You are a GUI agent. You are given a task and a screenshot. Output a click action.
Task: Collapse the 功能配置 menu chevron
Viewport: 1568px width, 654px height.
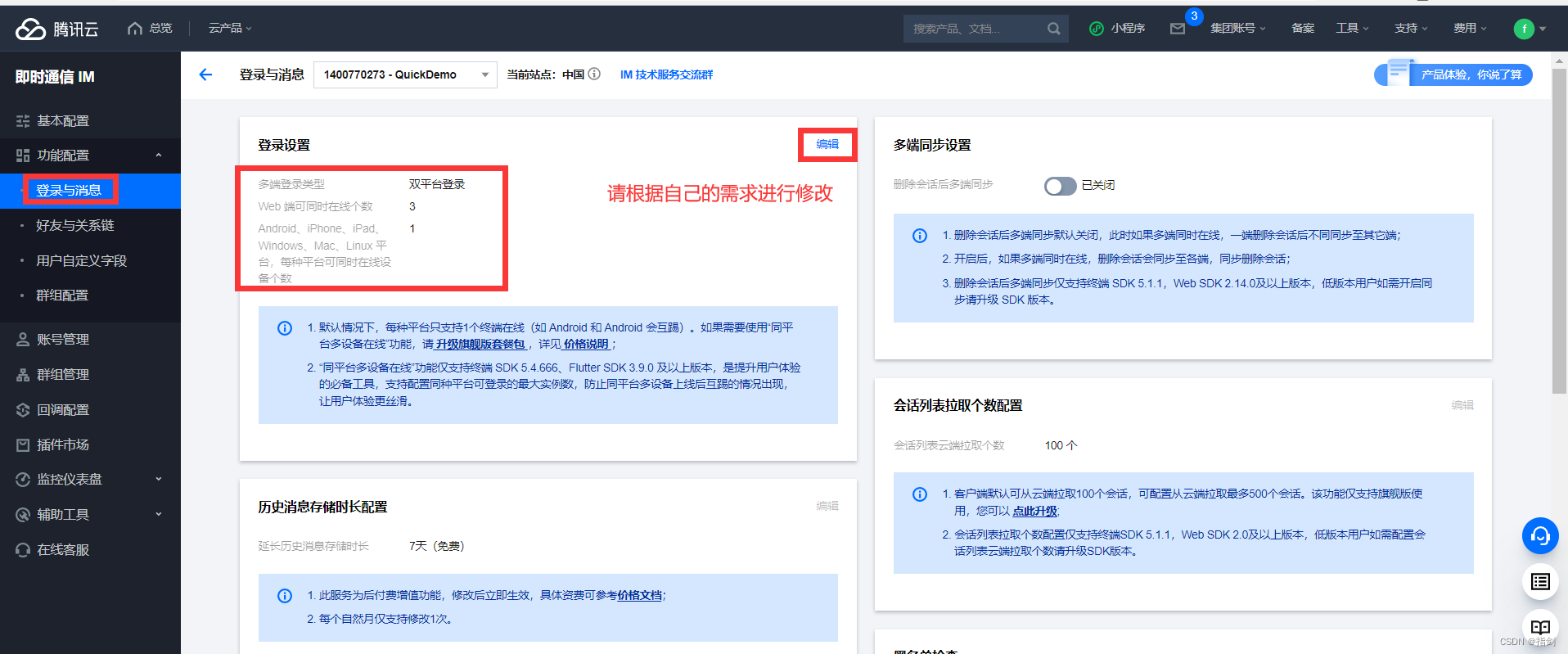pos(159,156)
